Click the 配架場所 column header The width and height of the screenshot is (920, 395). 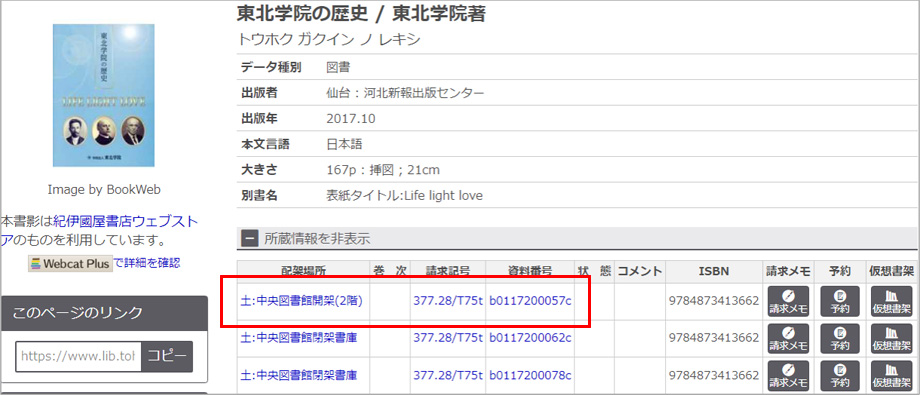point(303,271)
